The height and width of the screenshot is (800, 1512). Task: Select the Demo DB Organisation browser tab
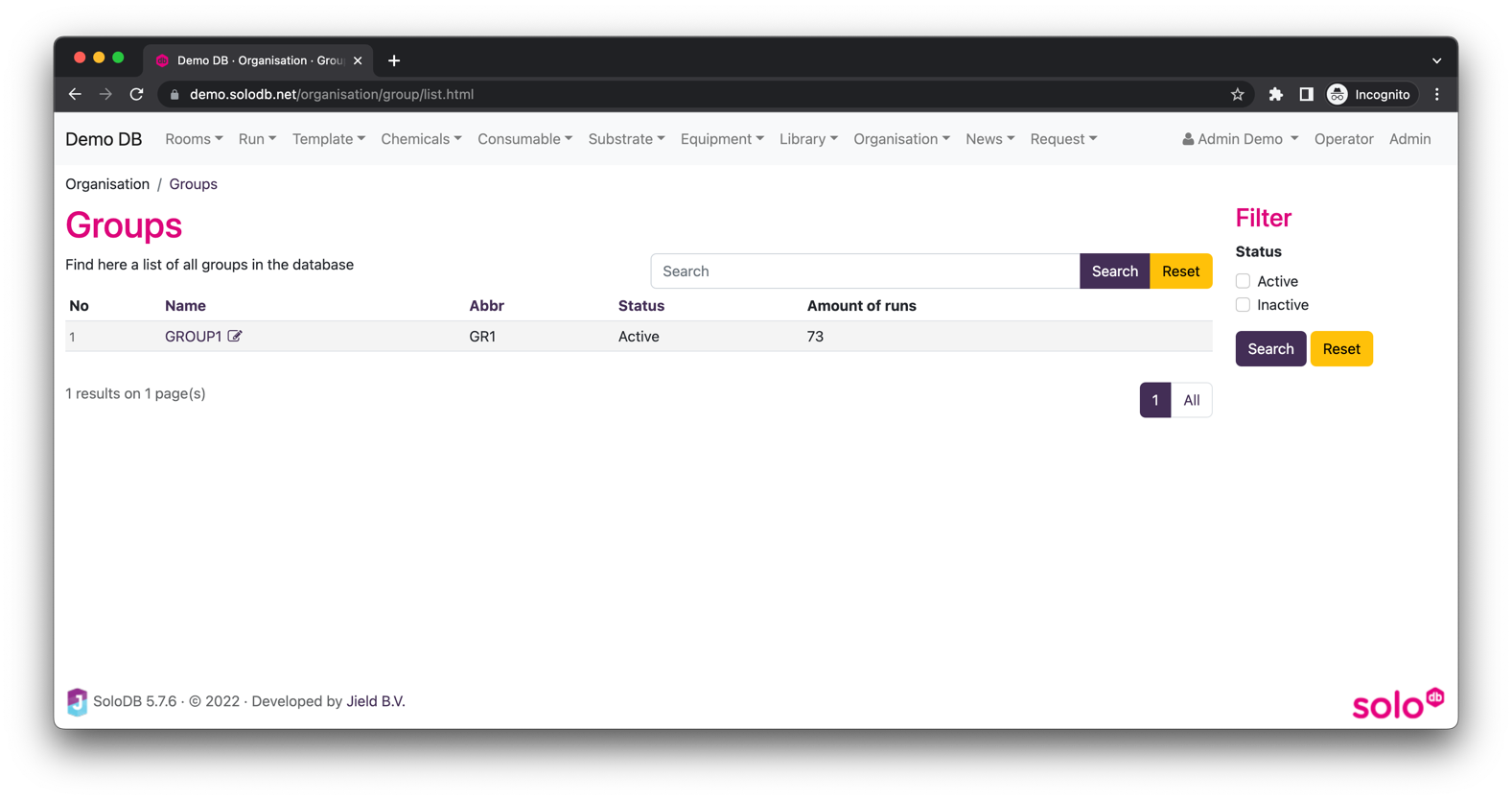pyautogui.click(x=259, y=60)
